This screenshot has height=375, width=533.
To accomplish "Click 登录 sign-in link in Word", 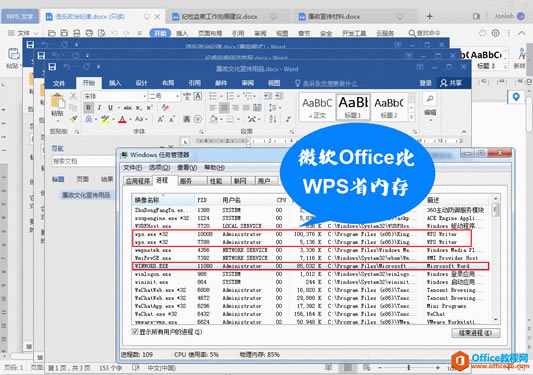I will [x=425, y=83].
